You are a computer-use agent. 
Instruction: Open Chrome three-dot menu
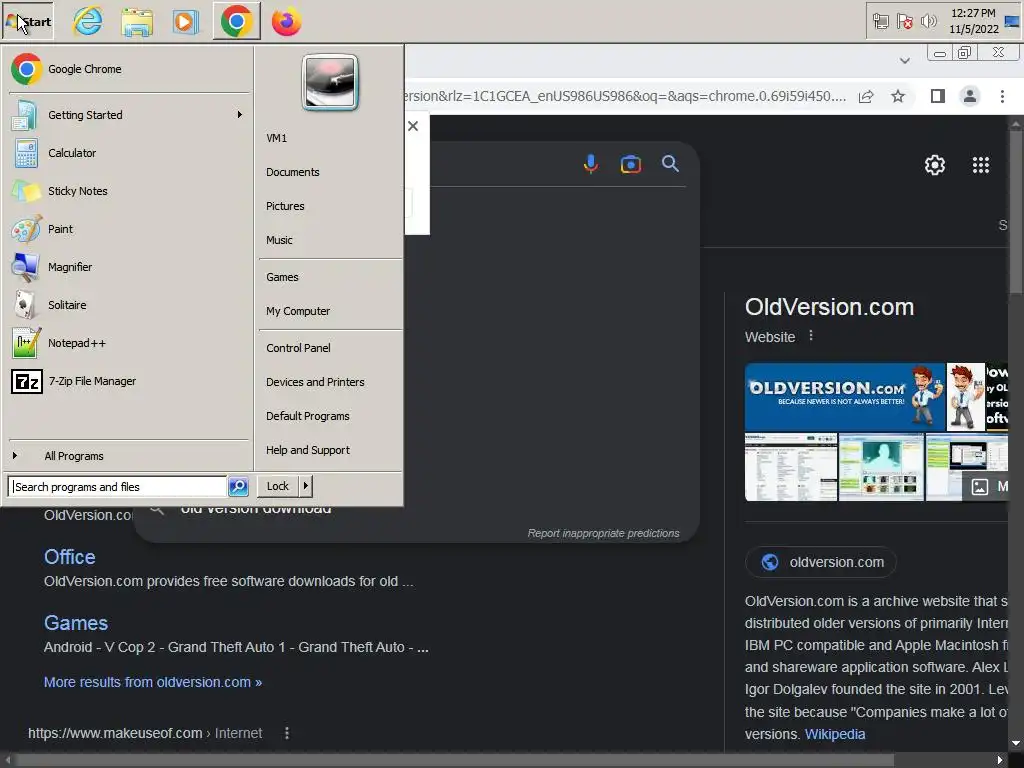click(x=1002, y=97)
